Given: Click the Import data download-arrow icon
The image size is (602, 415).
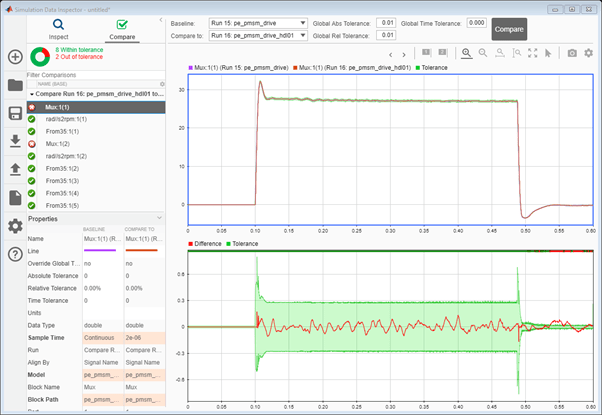Looking at the screenshot, I should 14,141.
